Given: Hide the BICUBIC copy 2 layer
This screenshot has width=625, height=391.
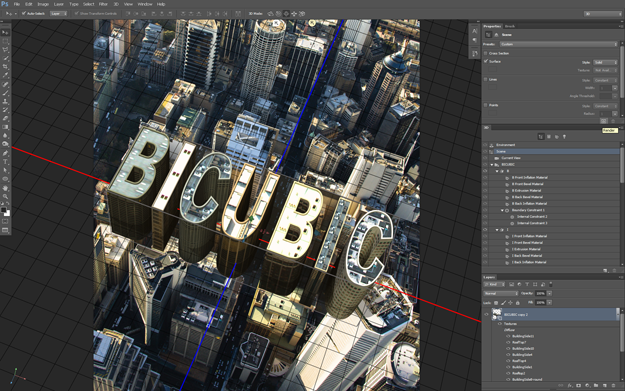Looking at the screenshot, I should click(x=486, y=314).
